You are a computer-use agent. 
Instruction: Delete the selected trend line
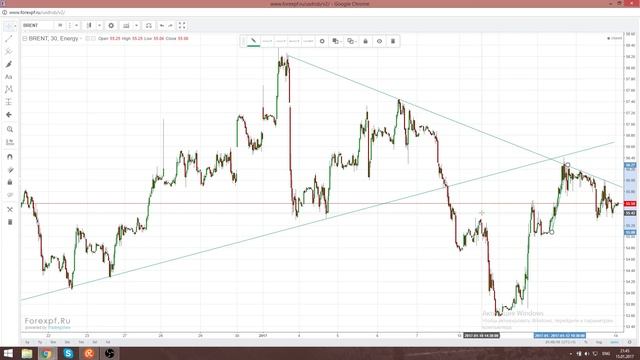point(393,41)
